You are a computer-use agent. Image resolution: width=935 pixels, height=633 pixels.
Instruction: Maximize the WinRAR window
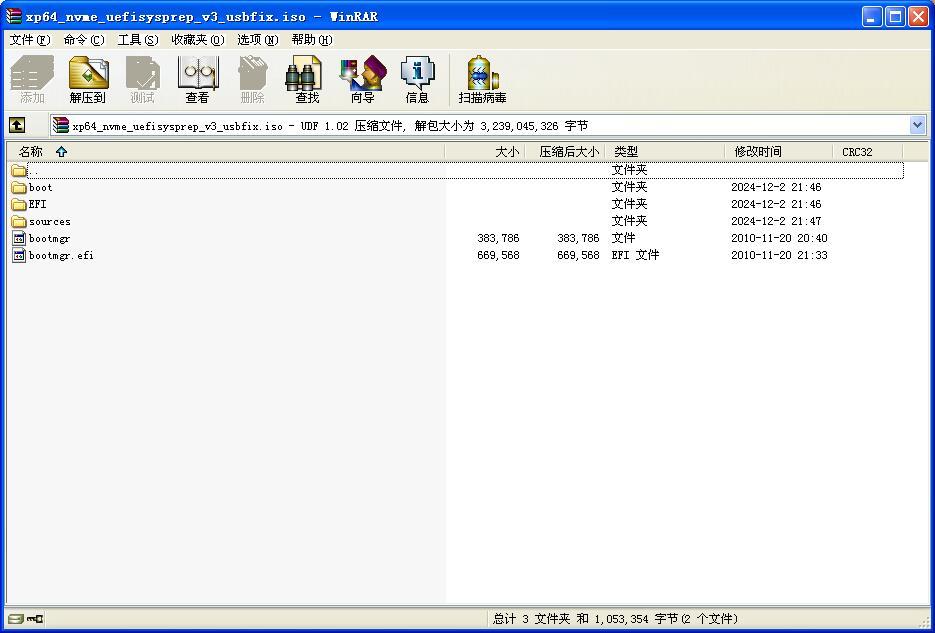click(x=895, y=17)
